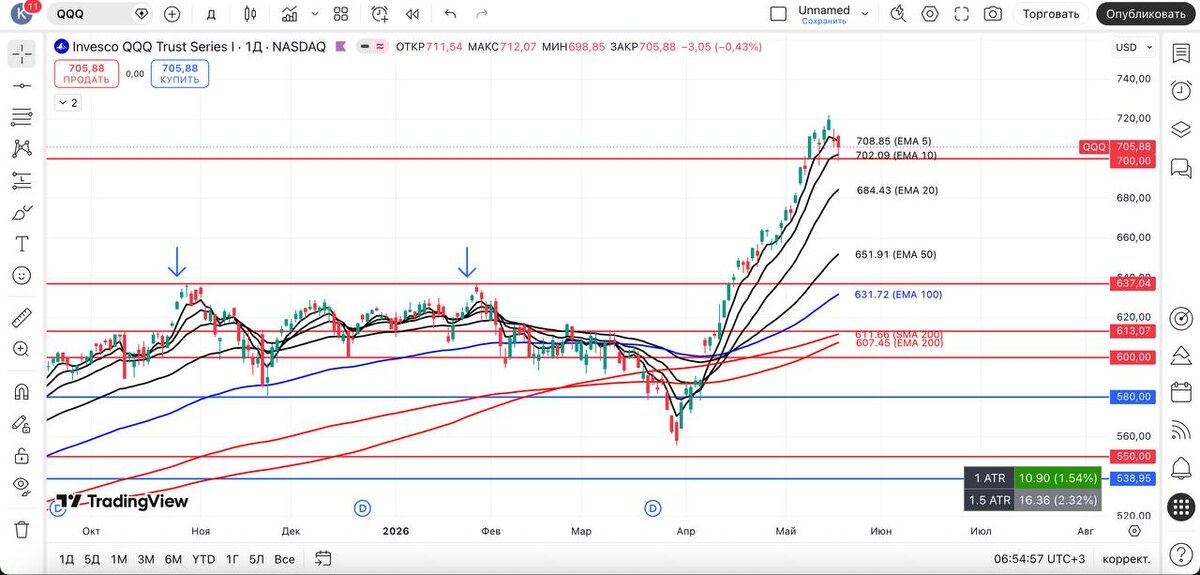Add symbol to compare with plus icon
Screen dimensions: 1200x575
(172, 14)
